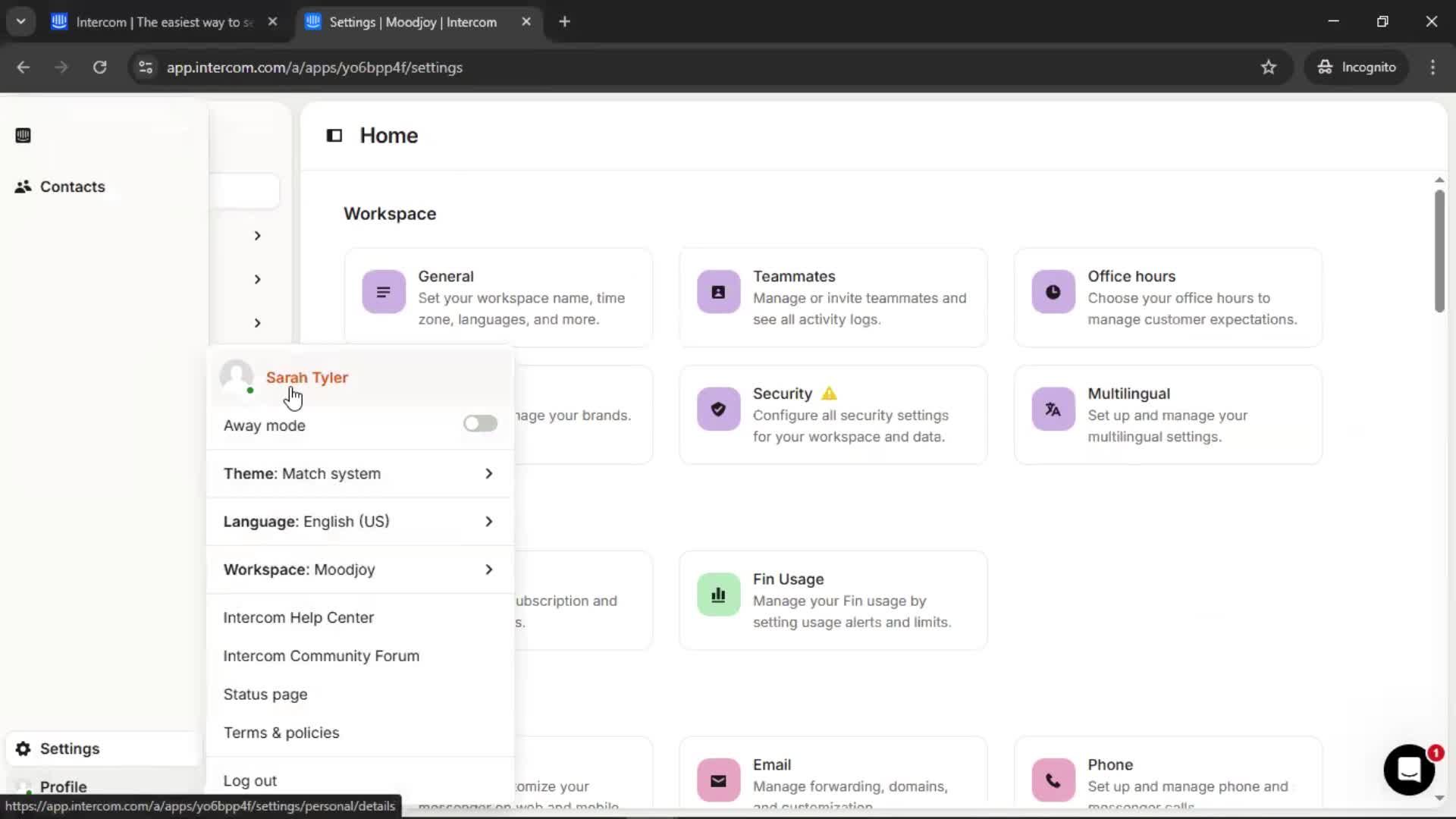Open a new browser tab

[x=564, y=22]
